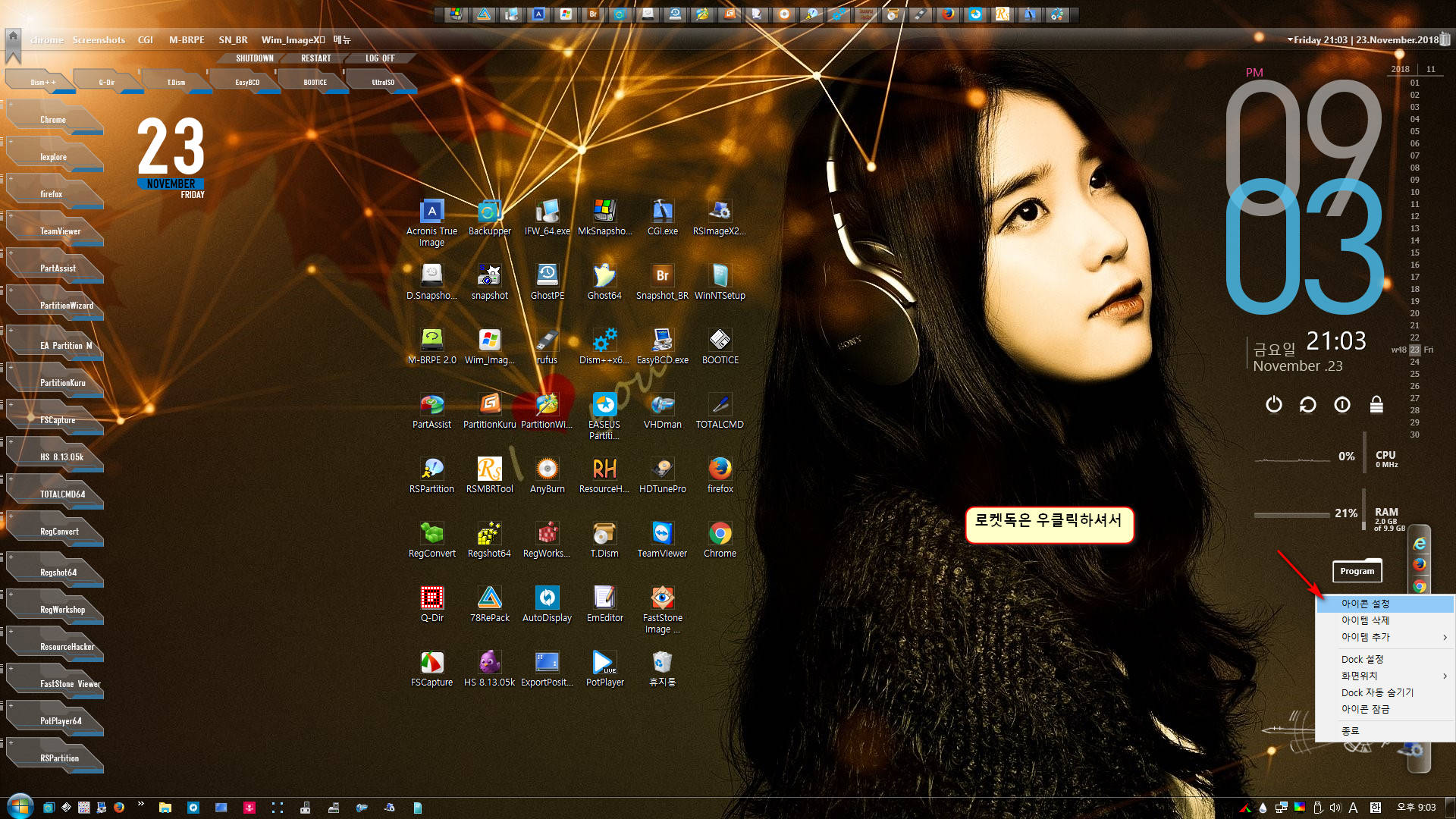
Task: Click the Program button on the widget
Action: (1357, 571)
